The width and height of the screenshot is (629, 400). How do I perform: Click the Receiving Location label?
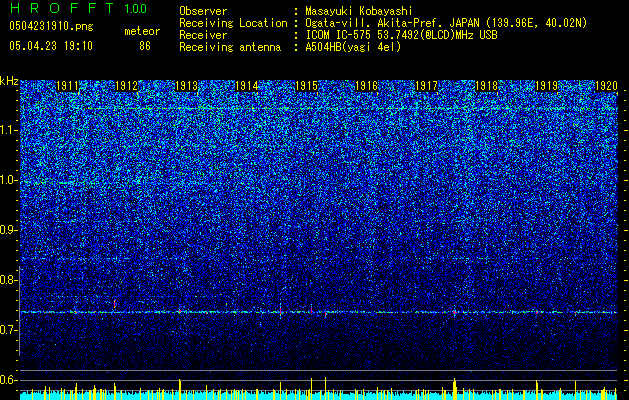pos(233,23)
